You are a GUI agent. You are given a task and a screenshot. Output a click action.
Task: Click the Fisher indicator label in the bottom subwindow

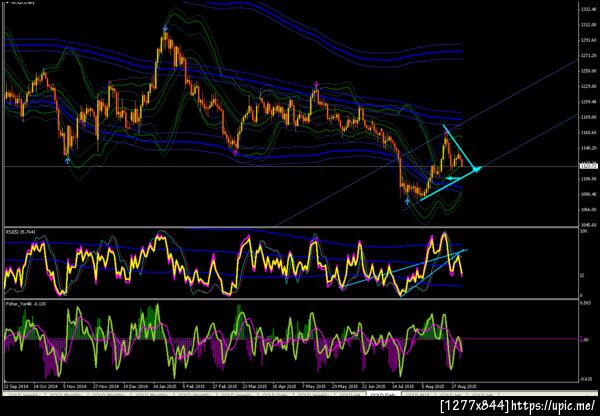(24, 304)
